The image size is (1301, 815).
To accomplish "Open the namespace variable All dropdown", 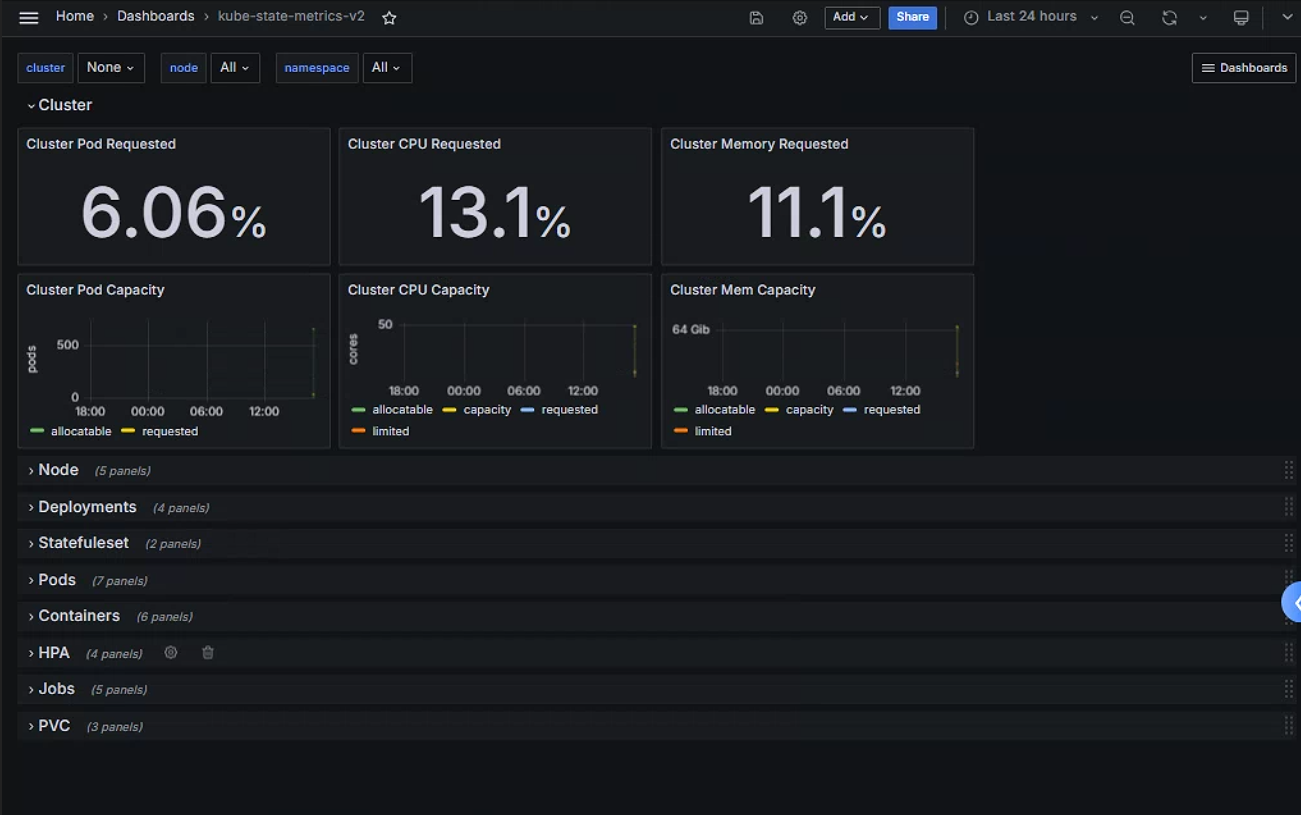I will [387, 68].
